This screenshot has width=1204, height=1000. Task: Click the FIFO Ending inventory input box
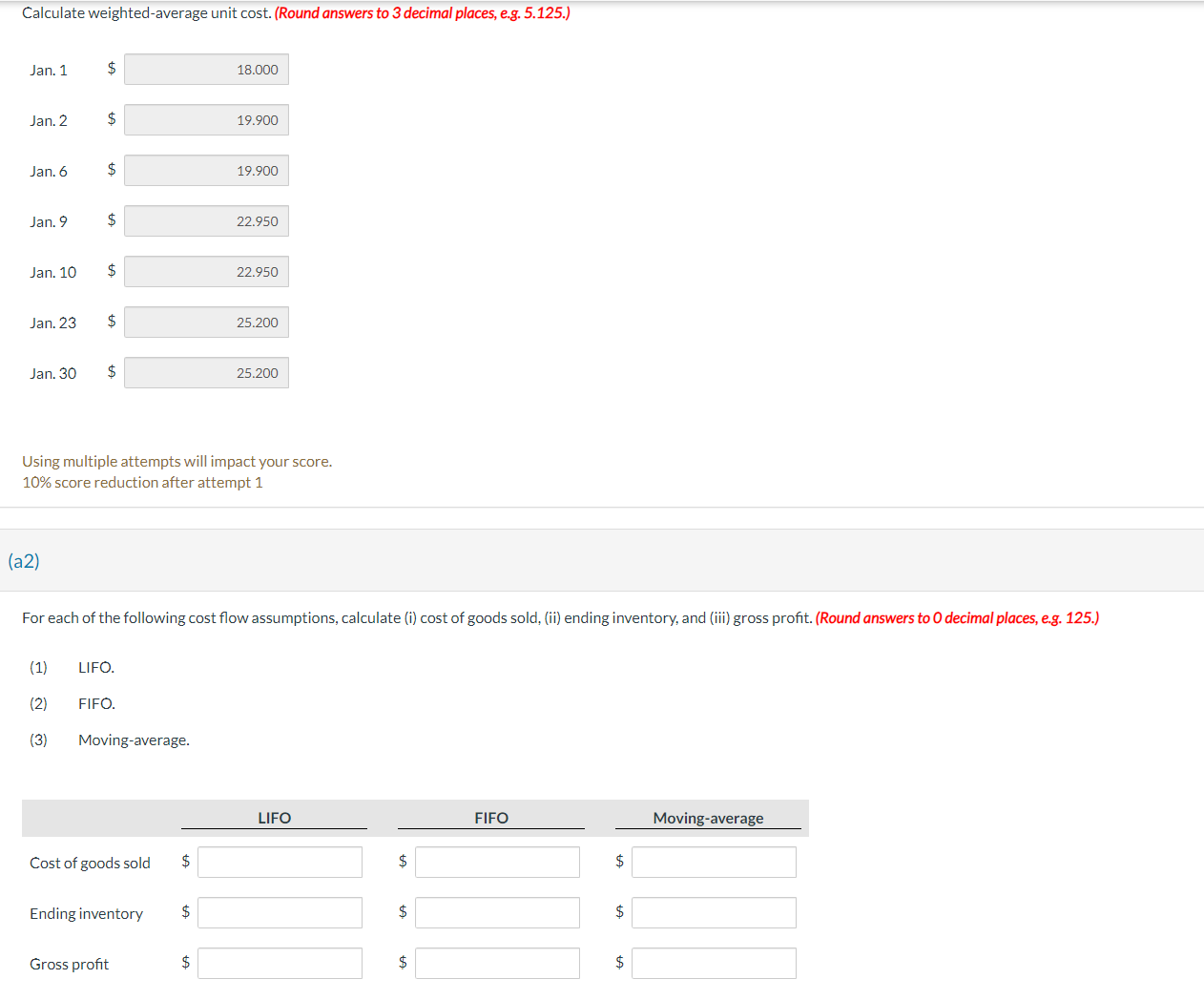[497, 912]
